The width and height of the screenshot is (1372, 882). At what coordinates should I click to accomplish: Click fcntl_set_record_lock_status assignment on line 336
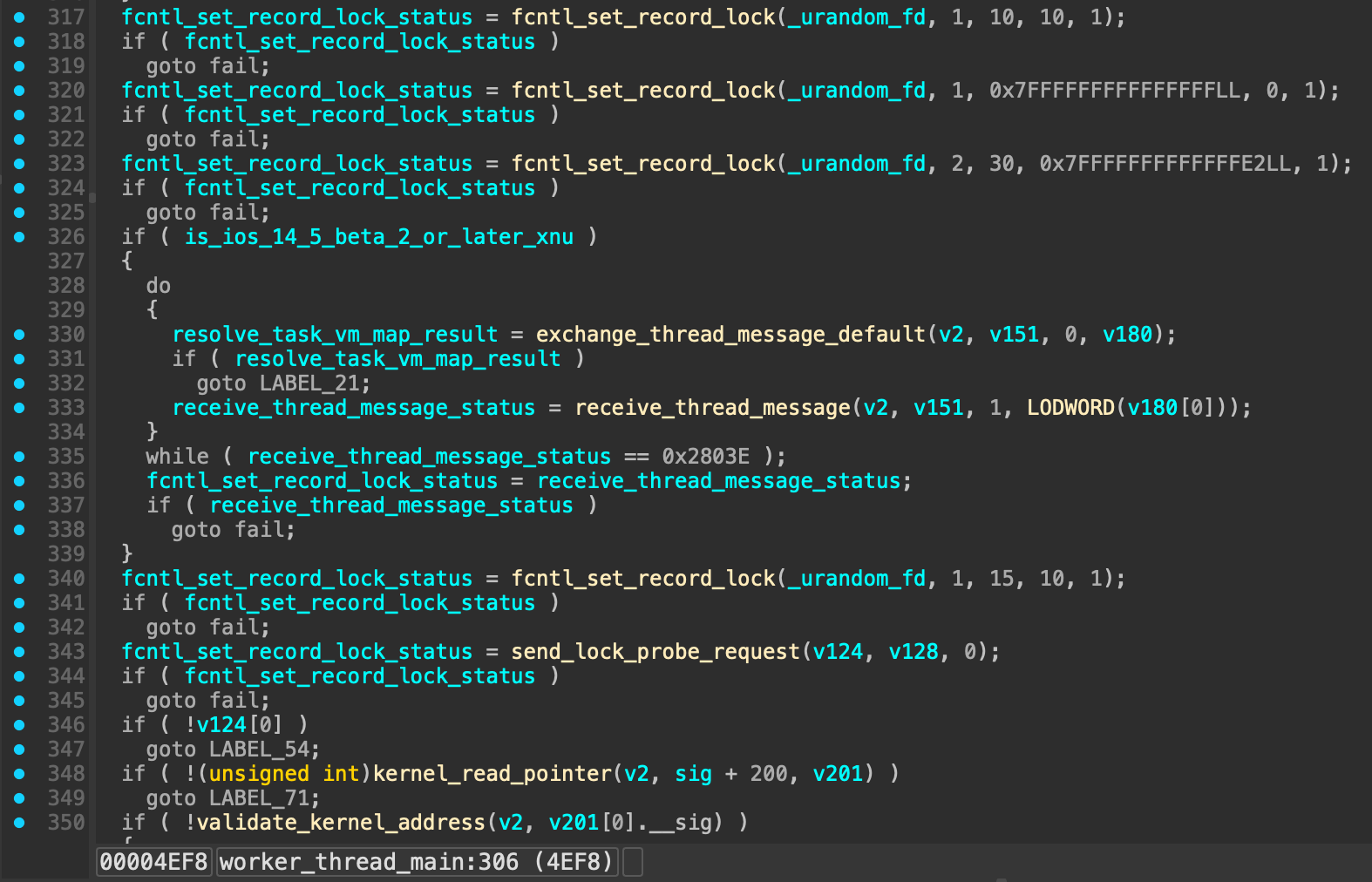[323, 481]
